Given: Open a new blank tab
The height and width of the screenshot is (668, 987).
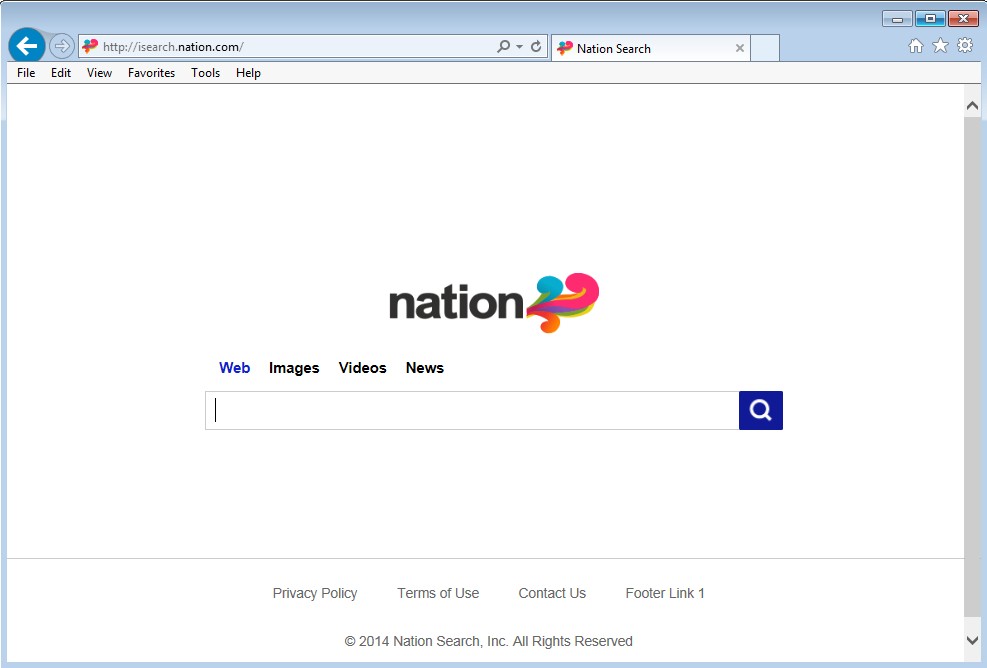Looking at the screenshot, I should coord(765,48).
